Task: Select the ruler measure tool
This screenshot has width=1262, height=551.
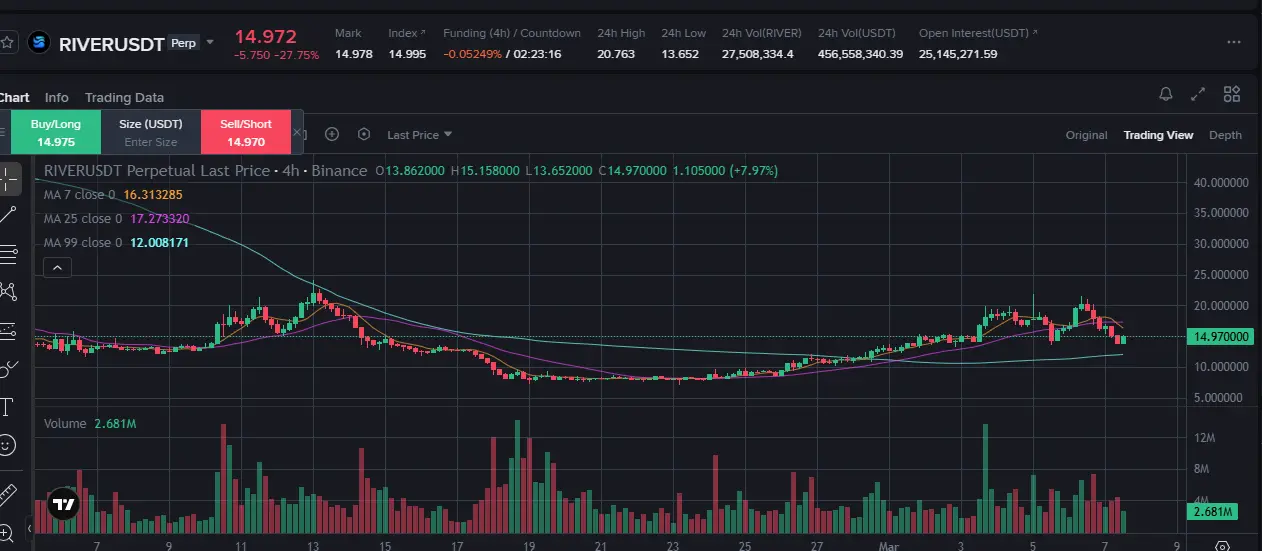Action: 9,494
